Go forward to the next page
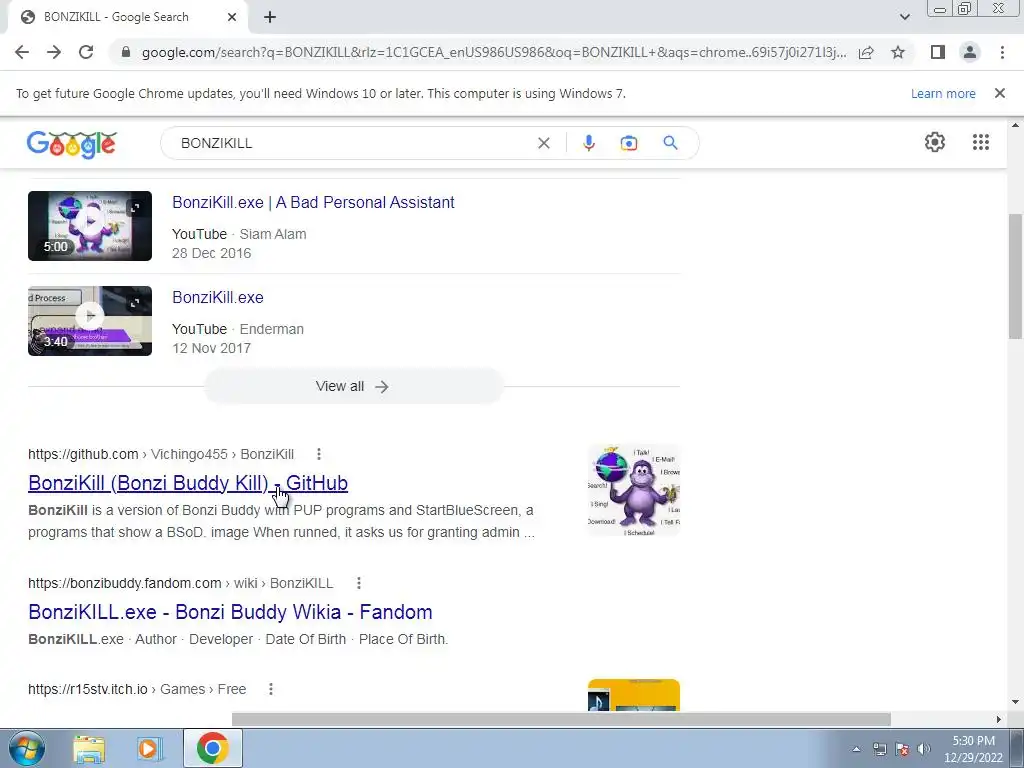Screen dimensions: 1024x768 [x=54, y=52]
